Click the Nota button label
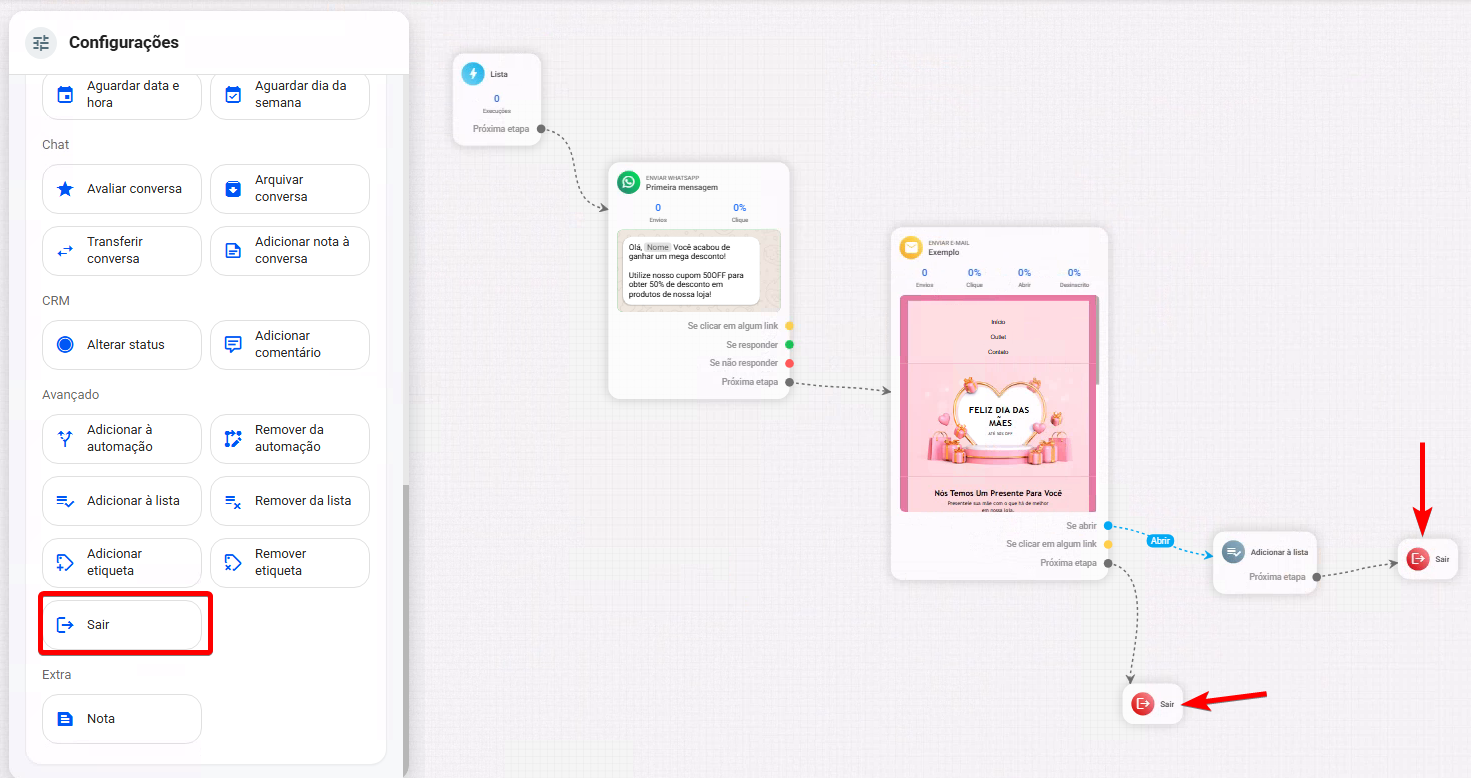This screenshot has width=1471, height=778. coord(101,719)
